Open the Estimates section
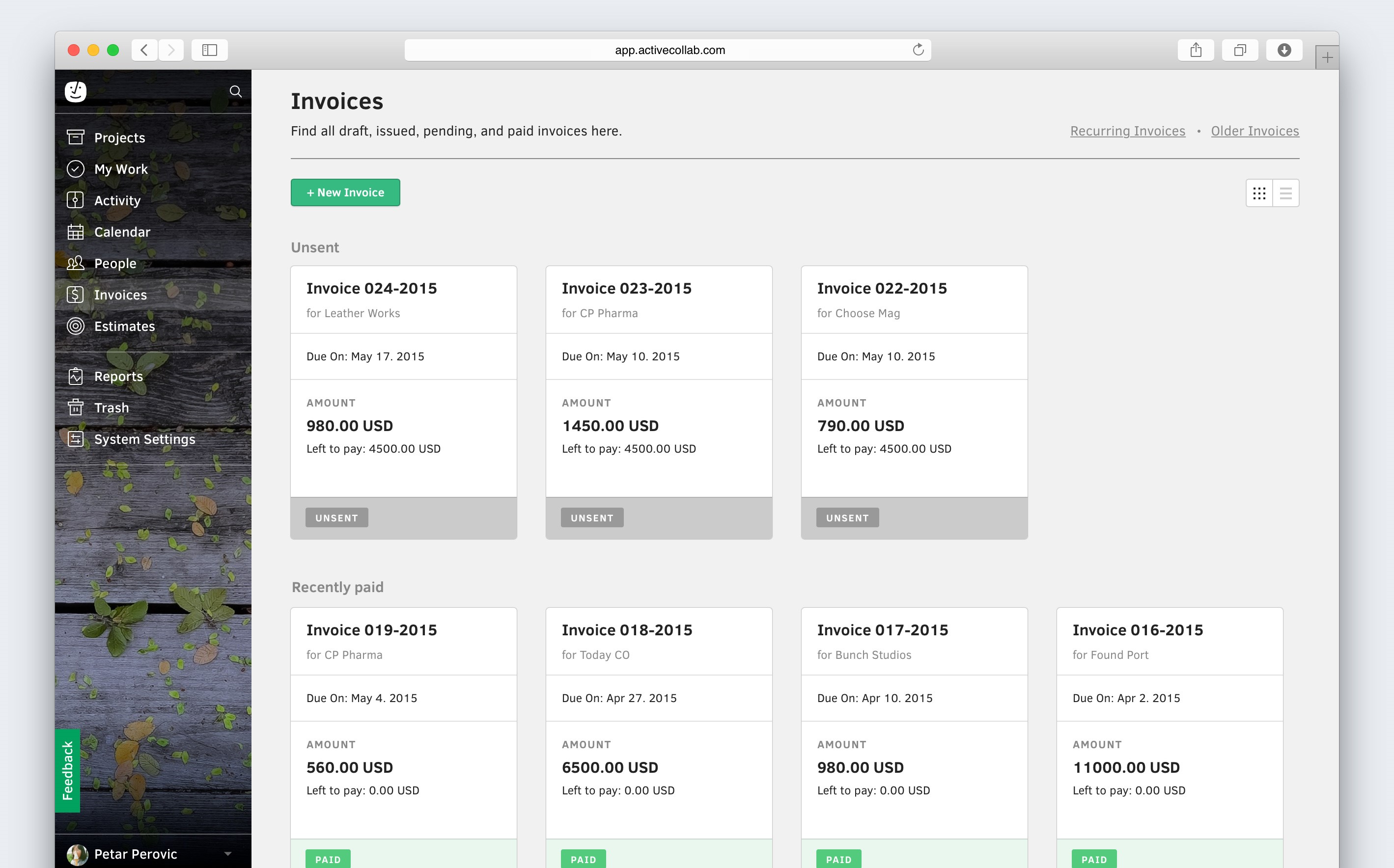1394x868 pixels. (x=124, y=325)
